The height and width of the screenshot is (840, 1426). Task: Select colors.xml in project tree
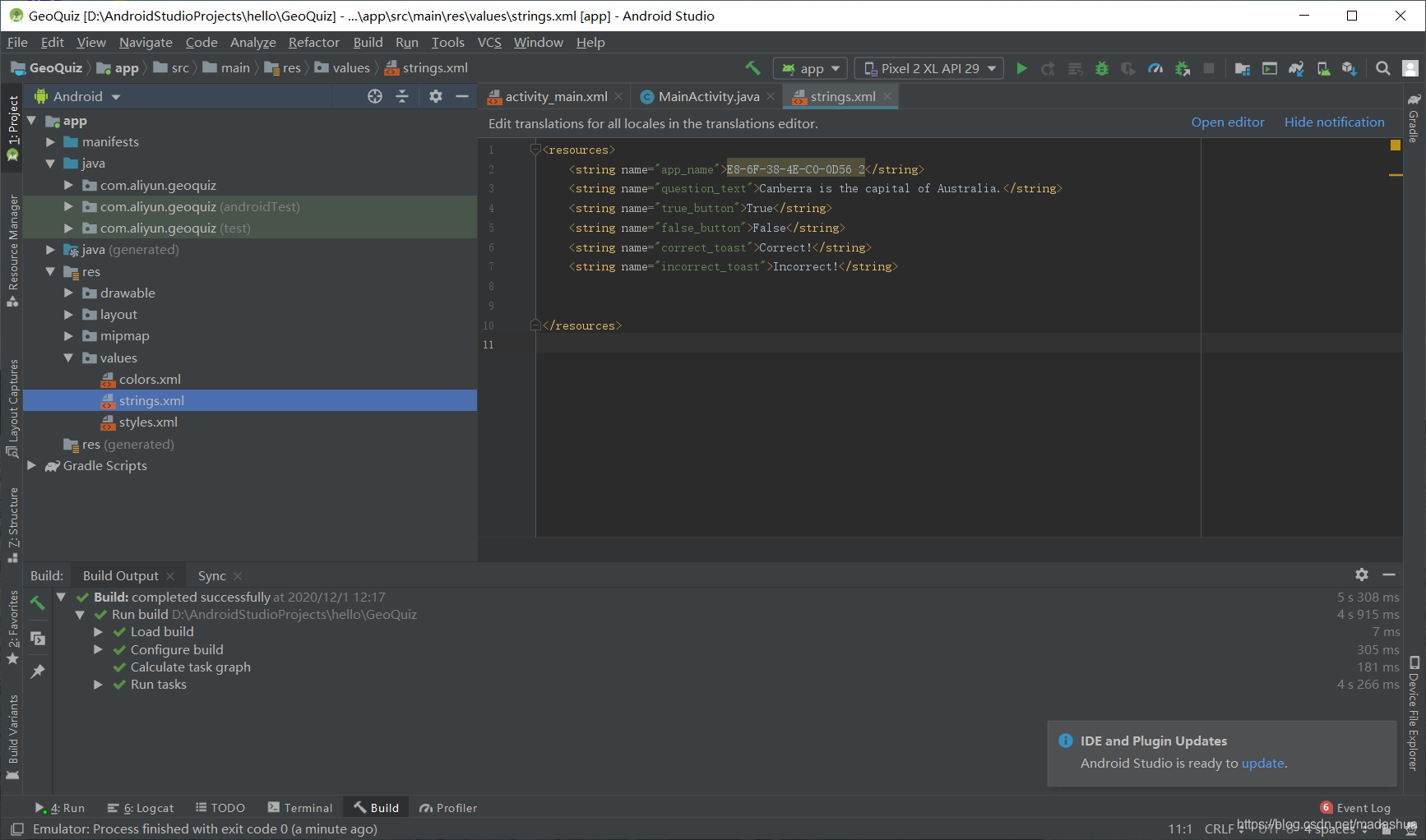coord(150,380)
